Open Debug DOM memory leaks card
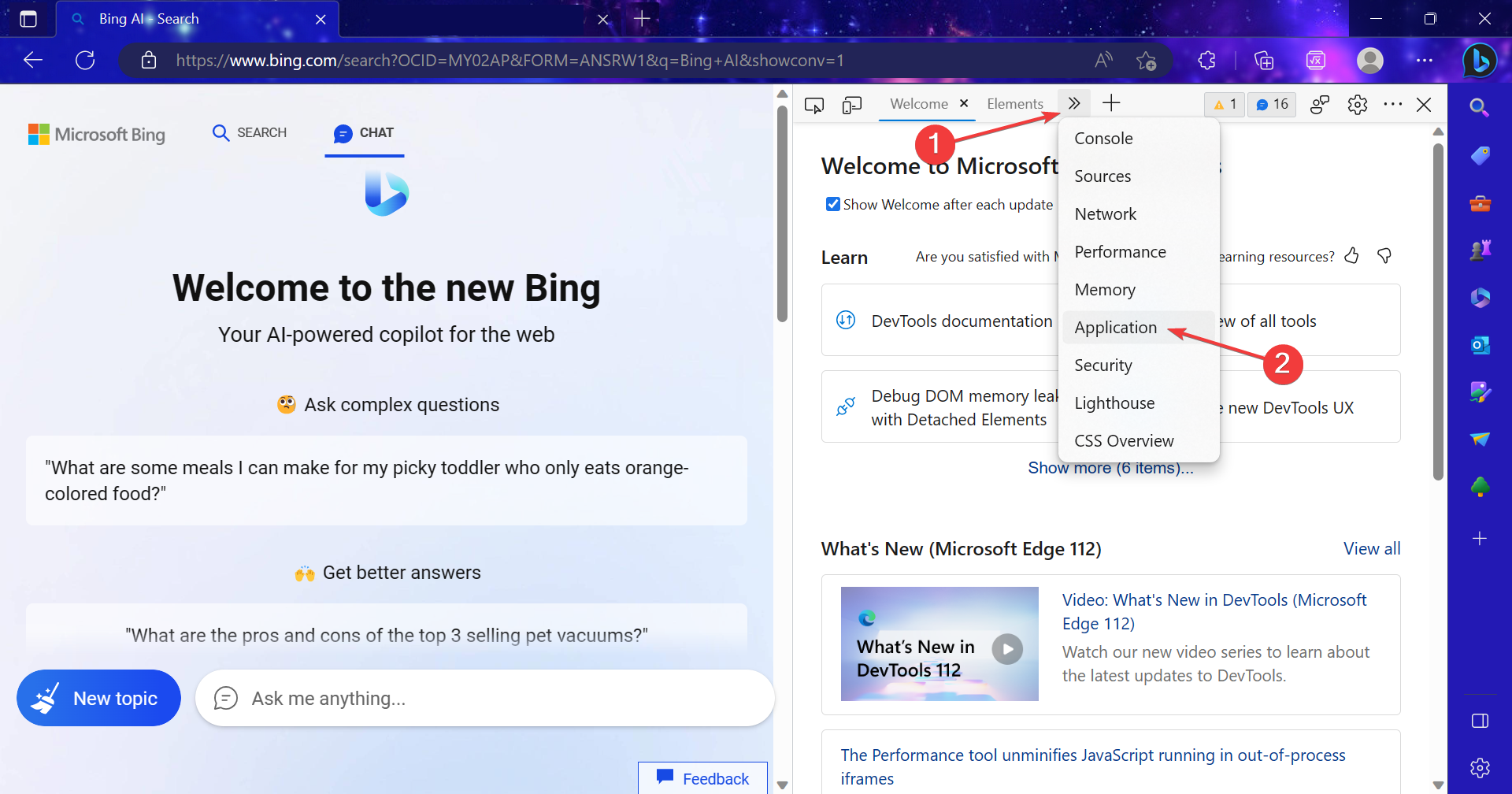Viewport: 1512px width, 794px height. pos(940,407)
